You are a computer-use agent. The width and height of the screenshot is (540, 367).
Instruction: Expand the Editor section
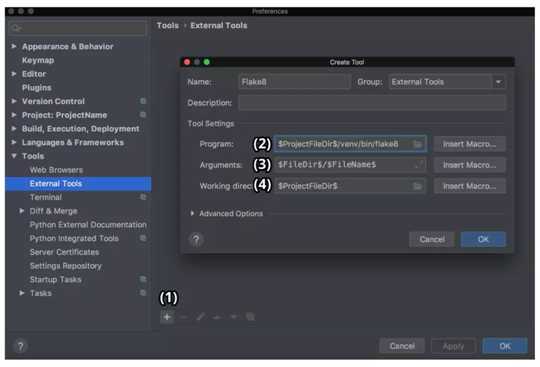point(14,74)
